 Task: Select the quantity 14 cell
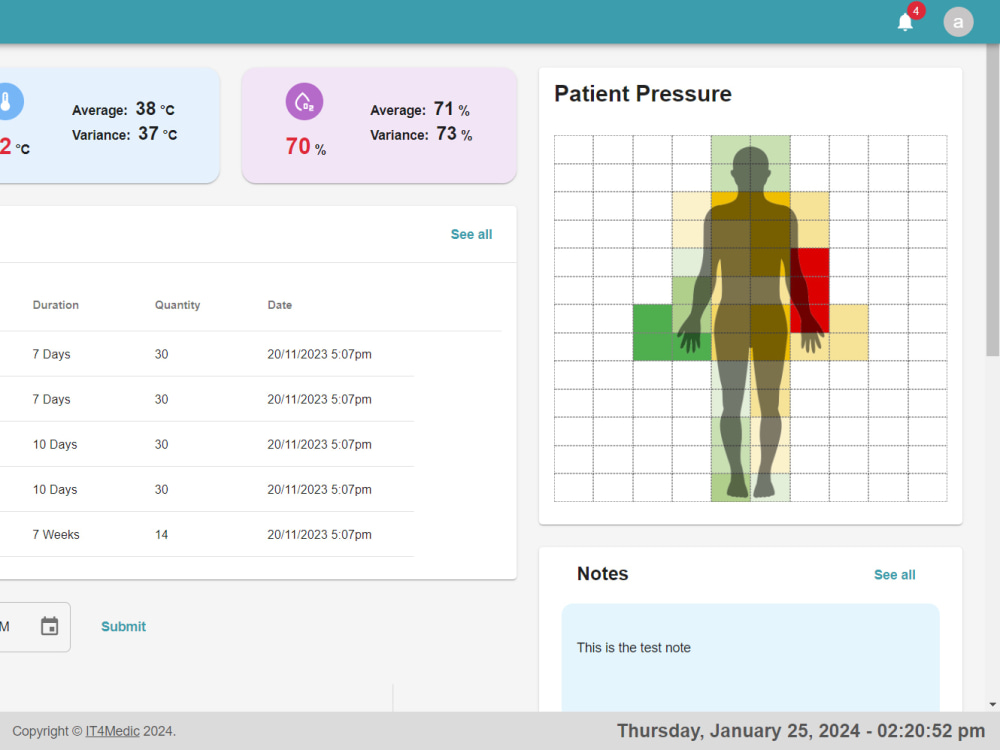click(161, 534)
